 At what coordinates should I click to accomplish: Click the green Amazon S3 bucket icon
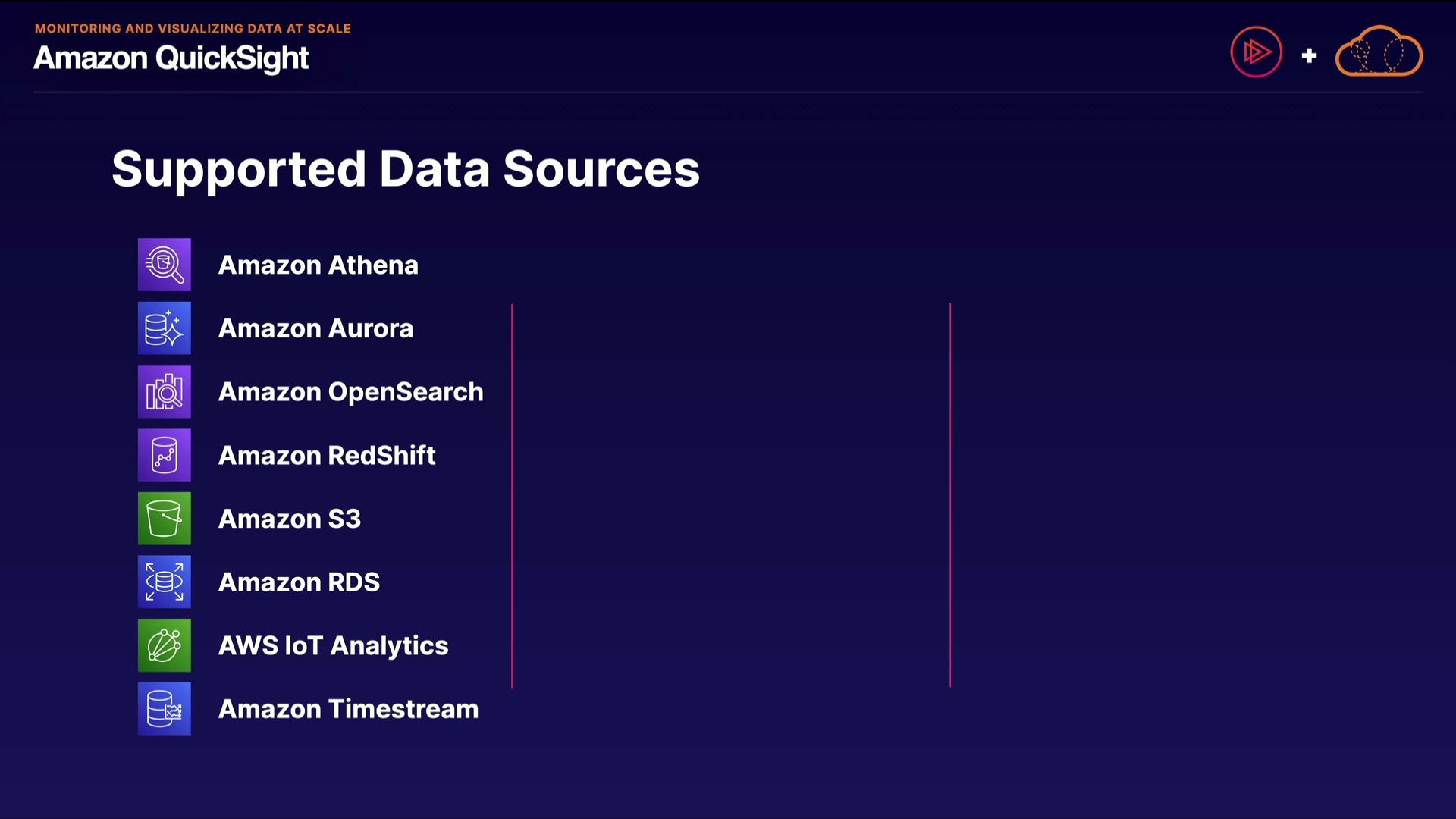point(164,519)
